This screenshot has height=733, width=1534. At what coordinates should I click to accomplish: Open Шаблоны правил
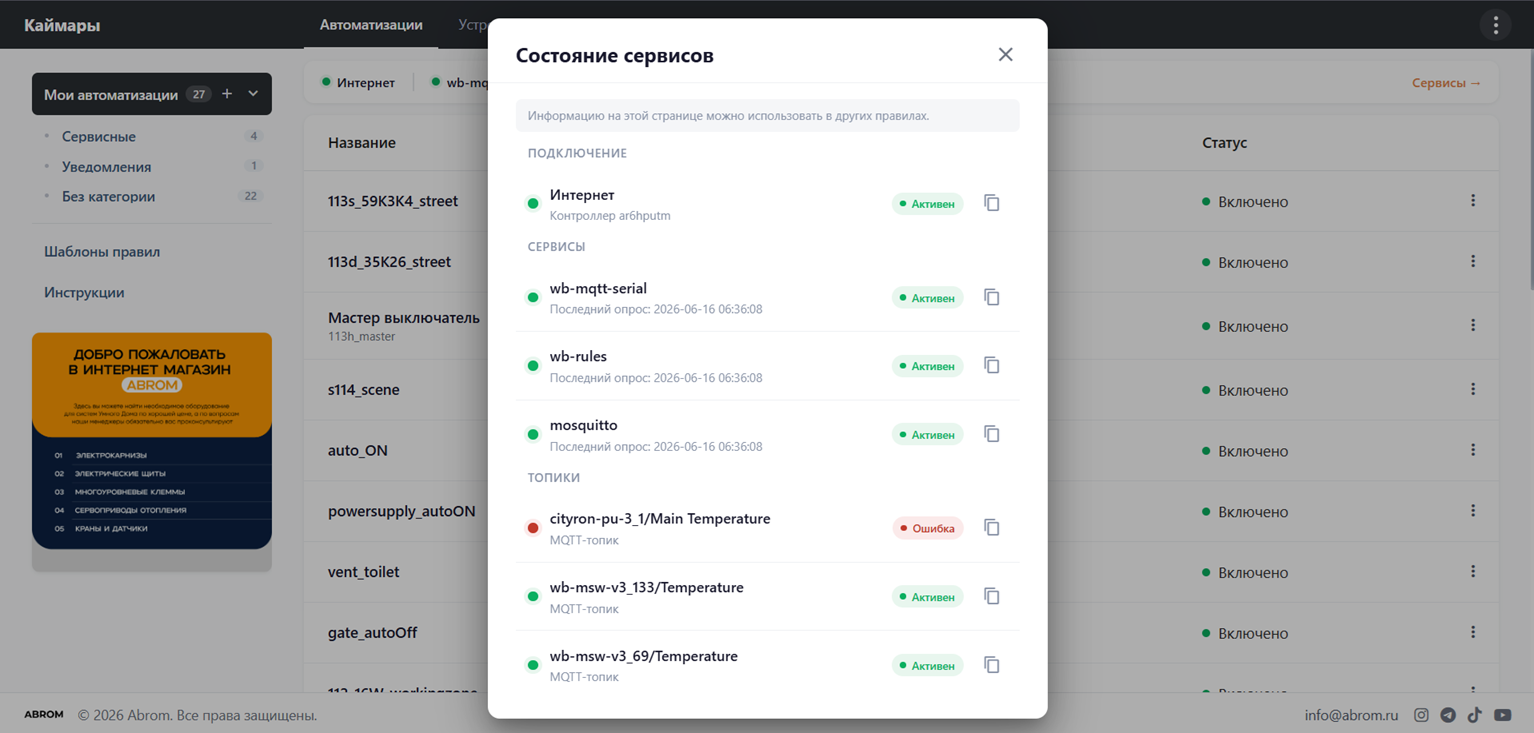tap(102, 252)
